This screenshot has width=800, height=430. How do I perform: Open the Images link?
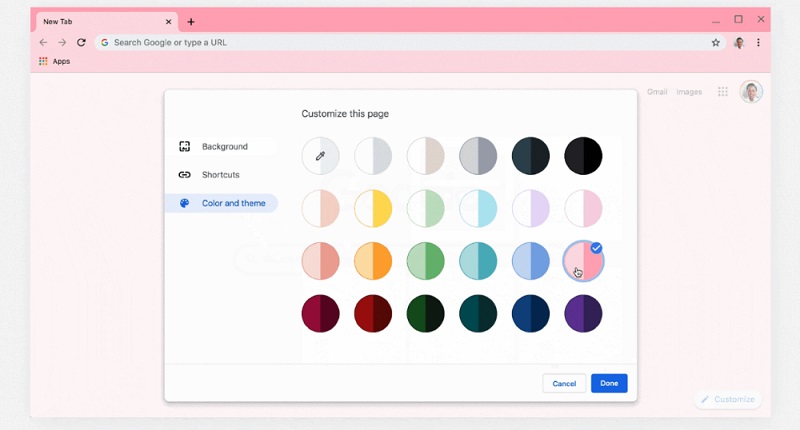(689, 92)
